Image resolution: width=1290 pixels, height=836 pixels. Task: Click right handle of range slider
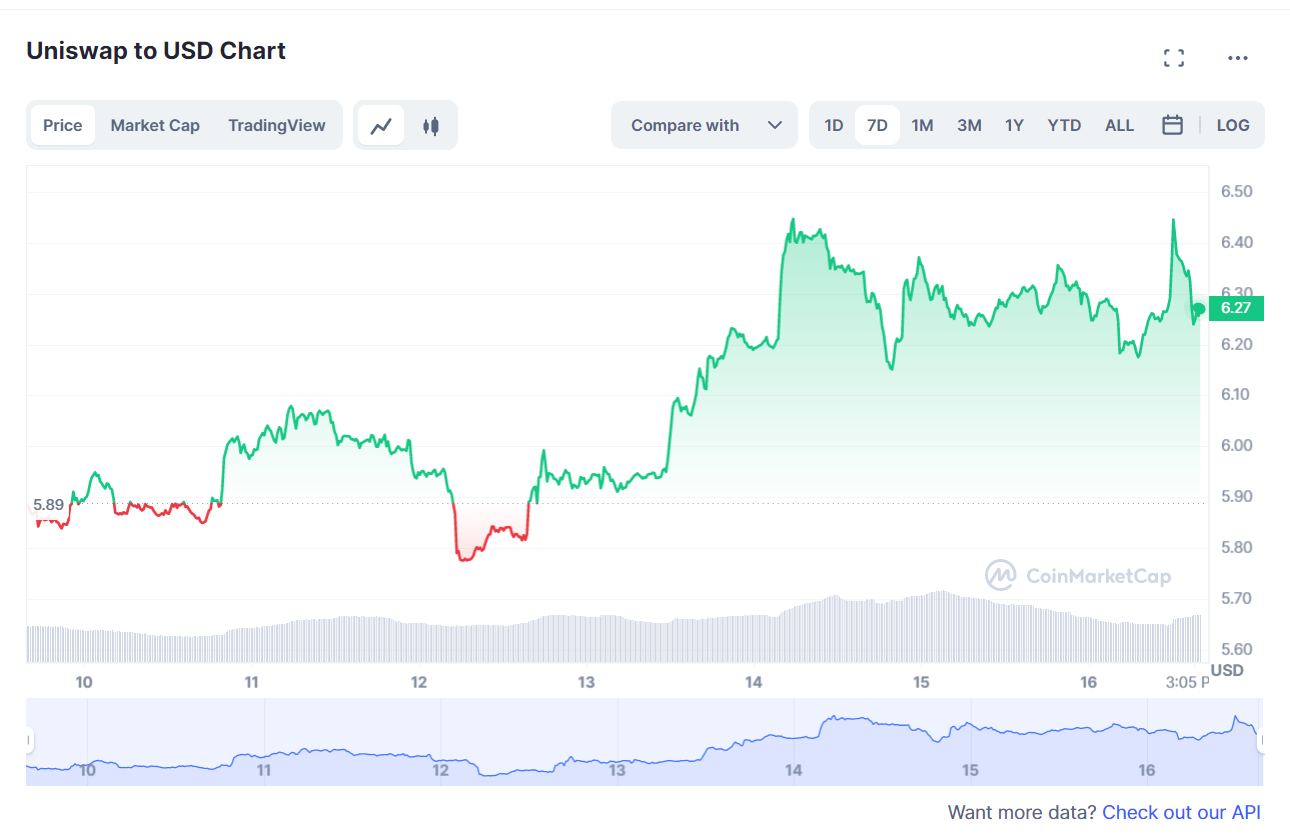coord(1262,741)
